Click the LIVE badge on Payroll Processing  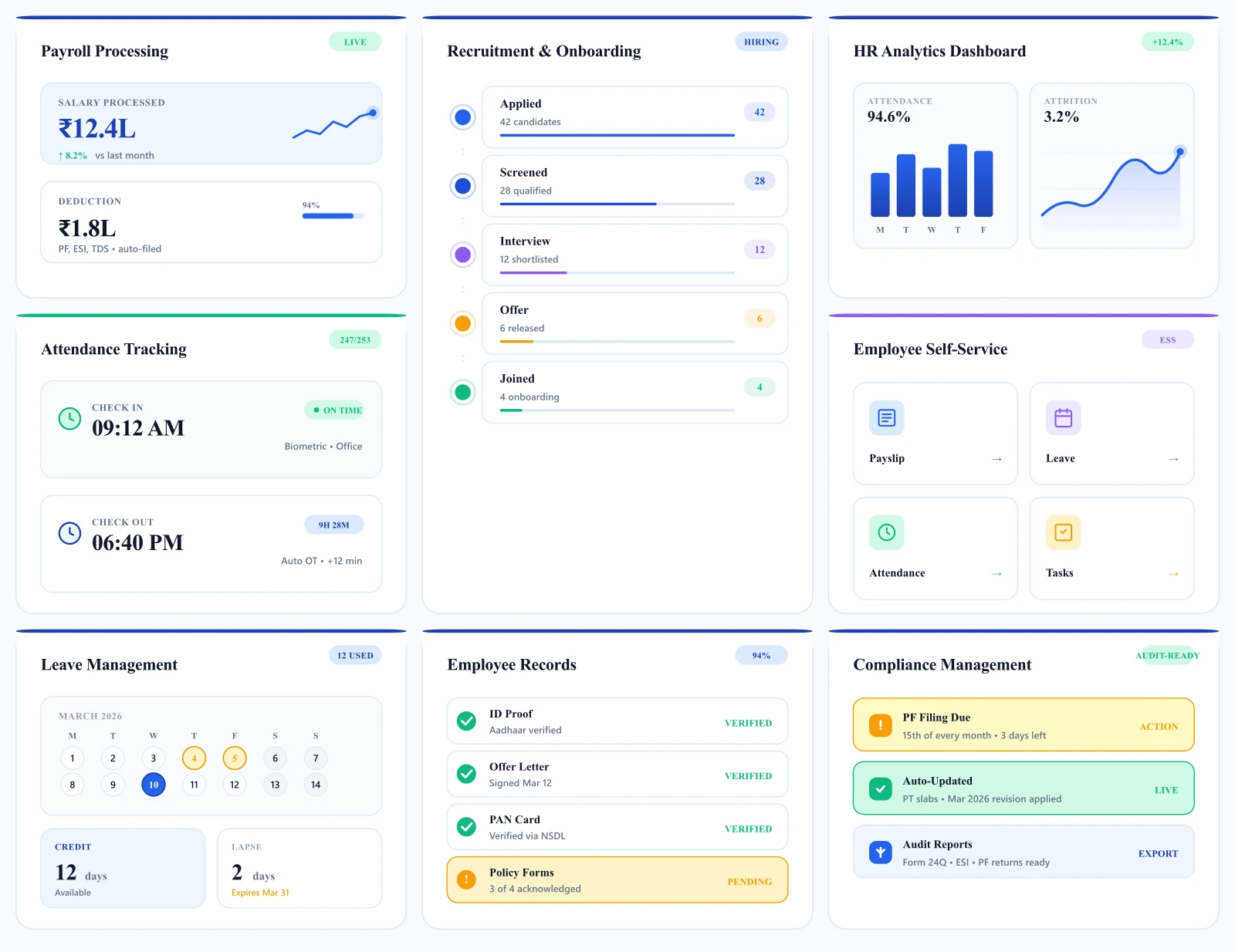[355, 42]
